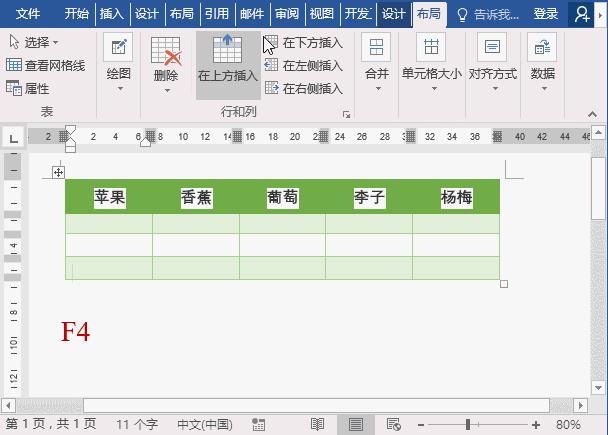The image size is (608, 435).
Task: Open the Insert (插入) tab
Action: click(112, 14)
